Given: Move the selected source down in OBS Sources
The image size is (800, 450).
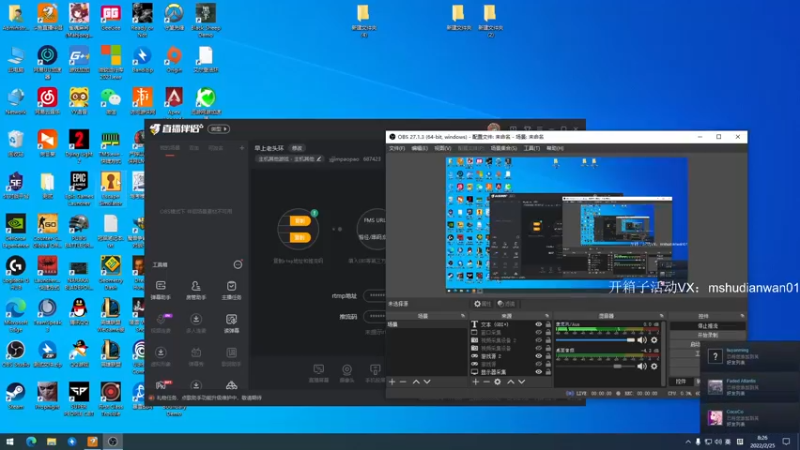Looking at the screenshot, I should tap(521, 382).
